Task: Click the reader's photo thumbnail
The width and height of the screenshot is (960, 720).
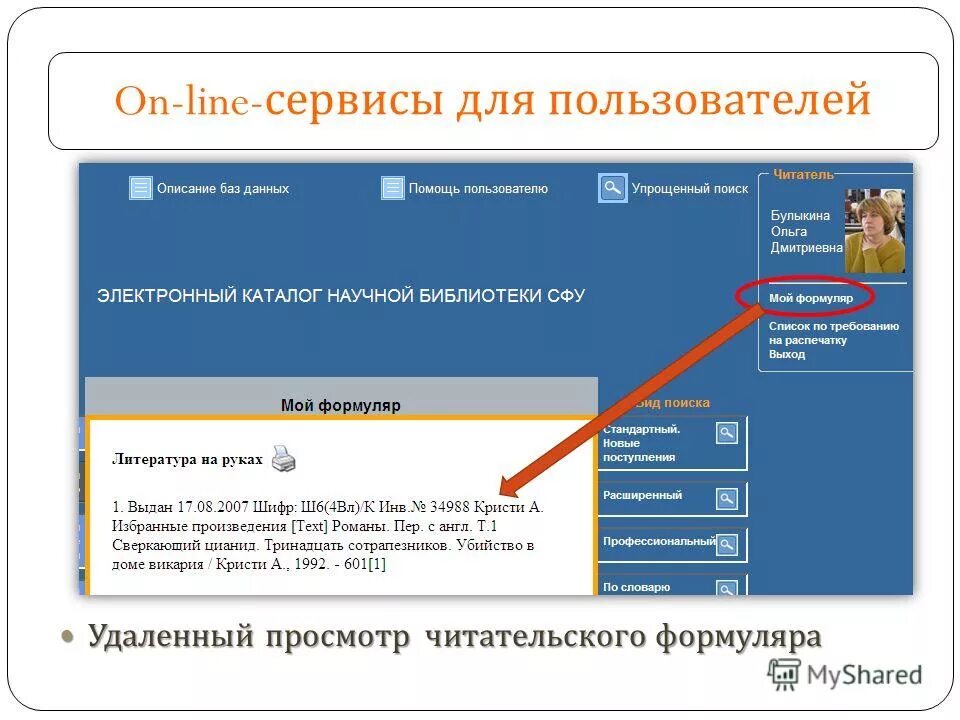Action: point(874,230)
